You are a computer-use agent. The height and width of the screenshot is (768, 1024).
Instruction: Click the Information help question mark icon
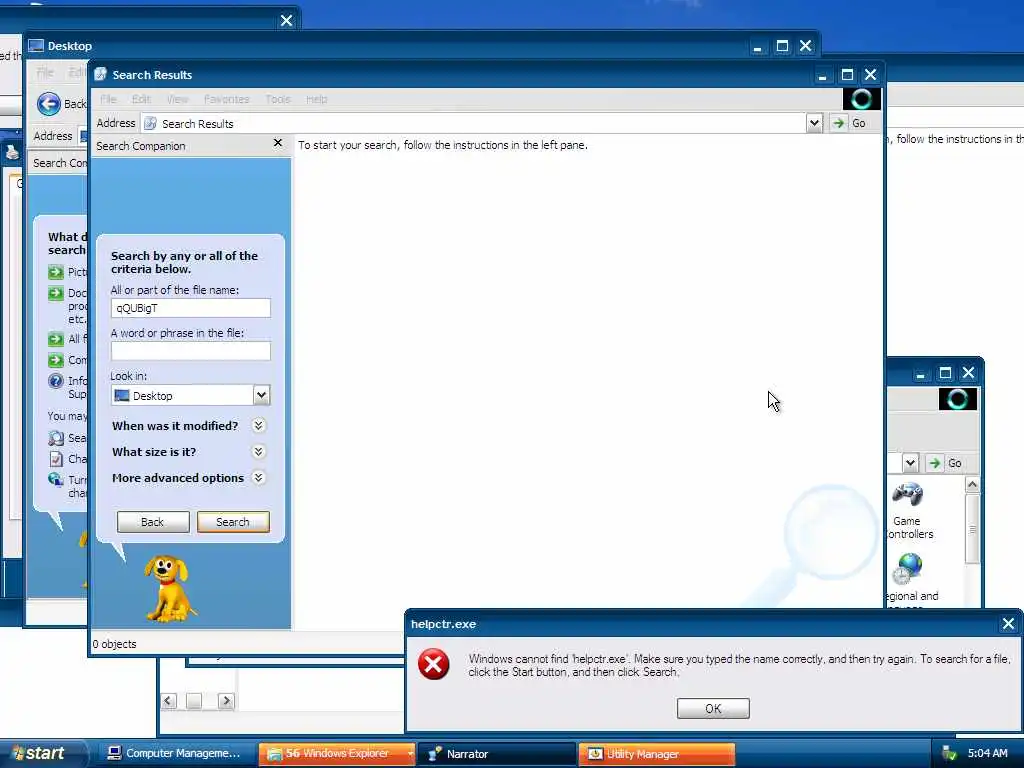tap(56, 381)
